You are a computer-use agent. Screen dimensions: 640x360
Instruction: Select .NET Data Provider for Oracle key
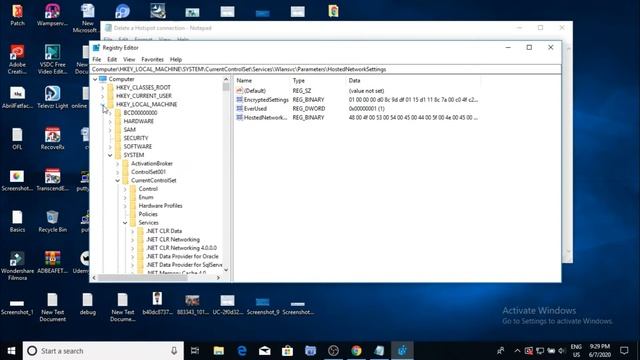click(x=182, y=256)
